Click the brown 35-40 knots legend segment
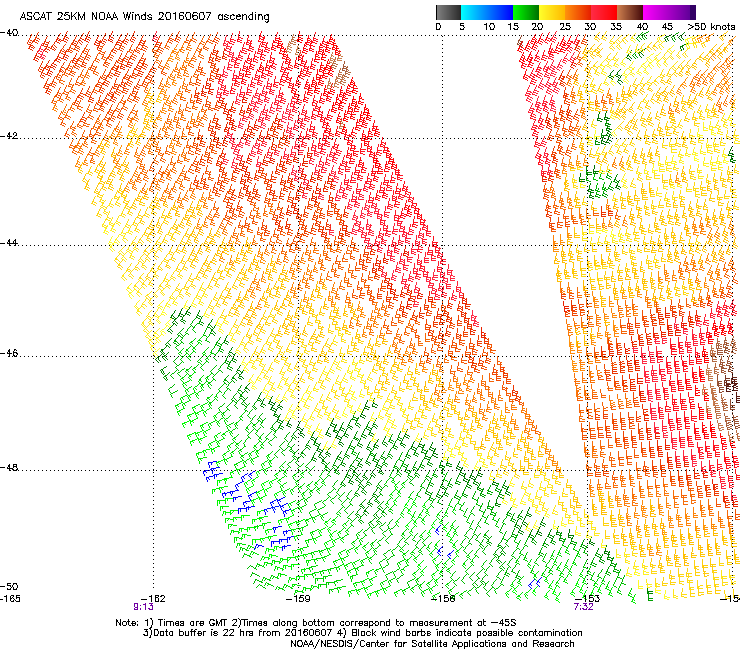The height and width of the screenshot is (650, 740). pos(630,12)
